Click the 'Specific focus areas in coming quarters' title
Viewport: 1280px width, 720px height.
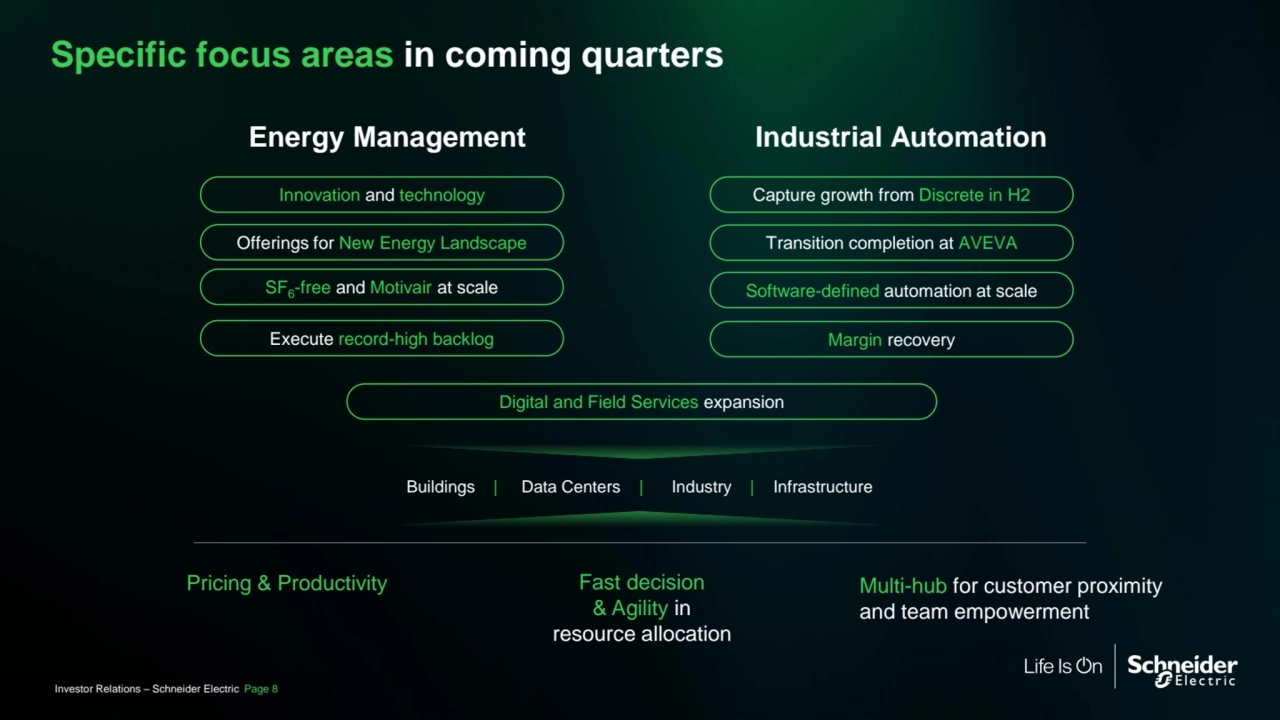[x=387, y=55]
